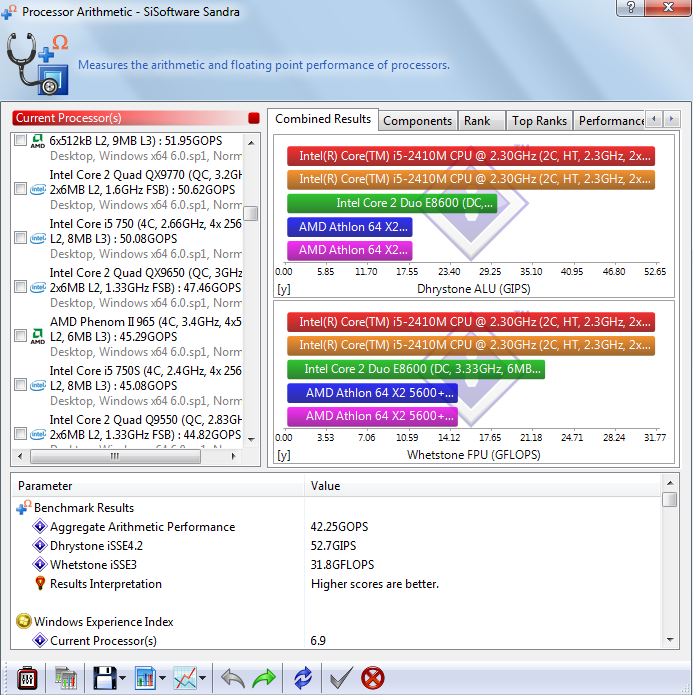Check the Intel Core 2 Quad Q9550 box

tap(20, 433)
